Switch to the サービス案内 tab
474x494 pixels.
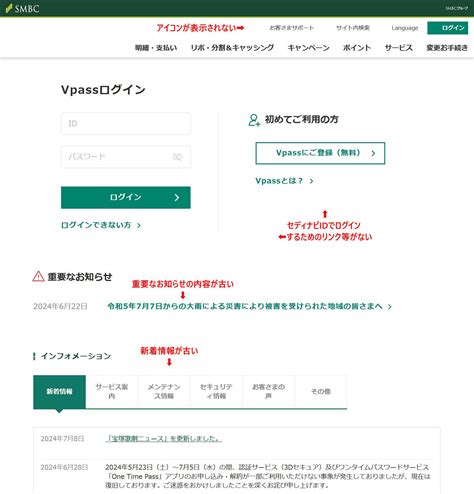pos(112,392)
